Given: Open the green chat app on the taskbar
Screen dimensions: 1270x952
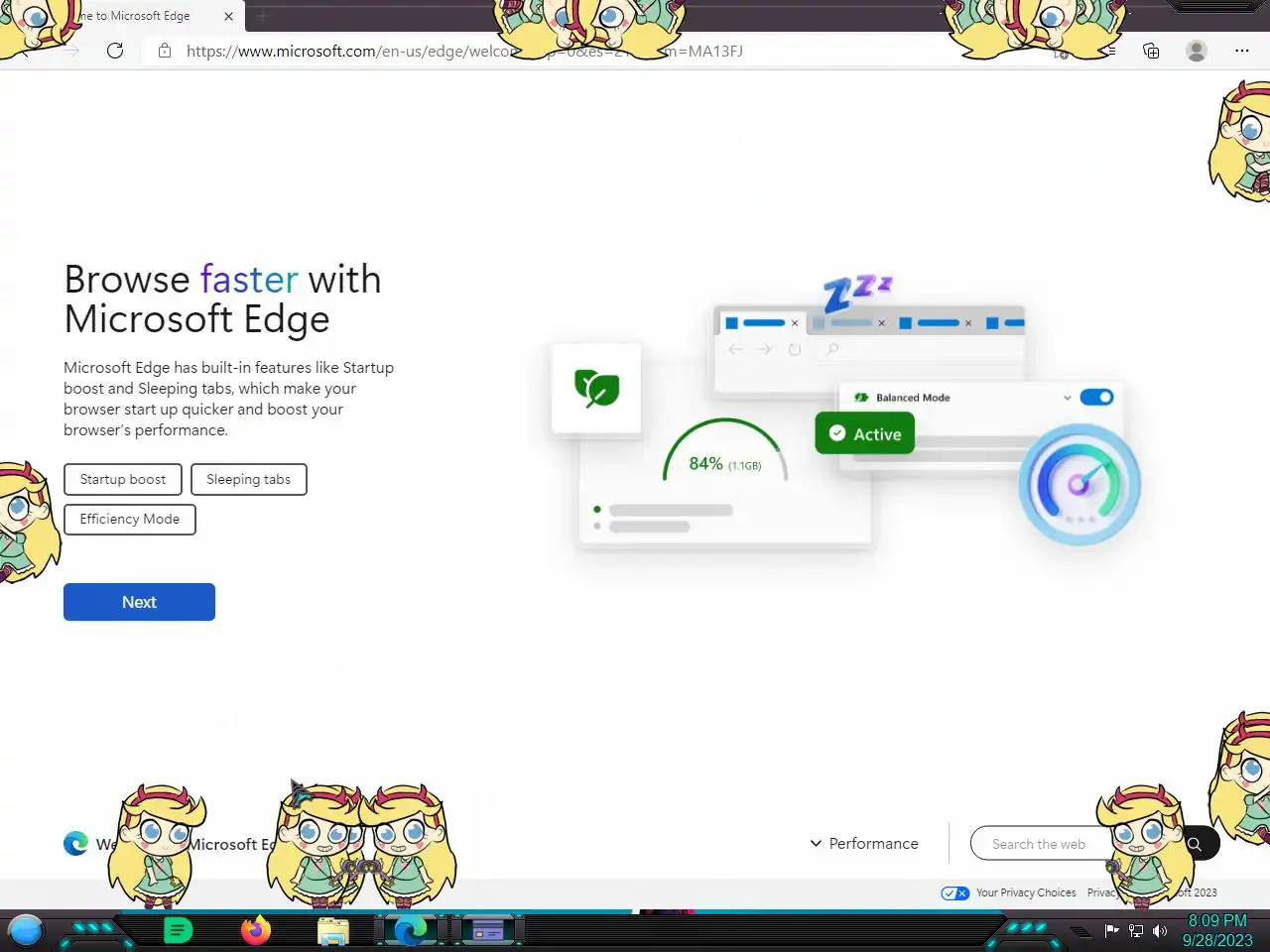Looking at the screenshot, I should point(178,930).
